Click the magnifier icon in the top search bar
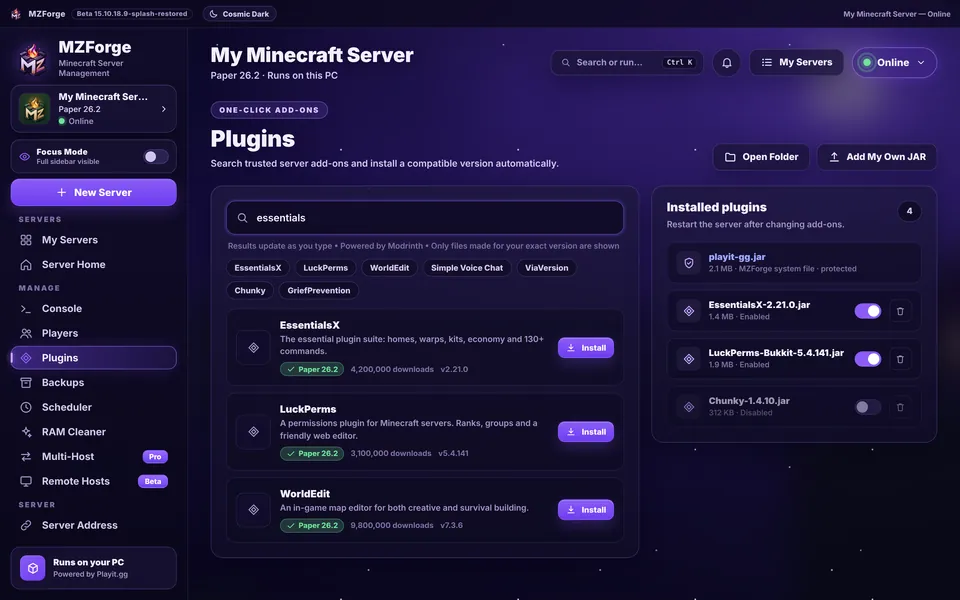 (x=566, y=62)
